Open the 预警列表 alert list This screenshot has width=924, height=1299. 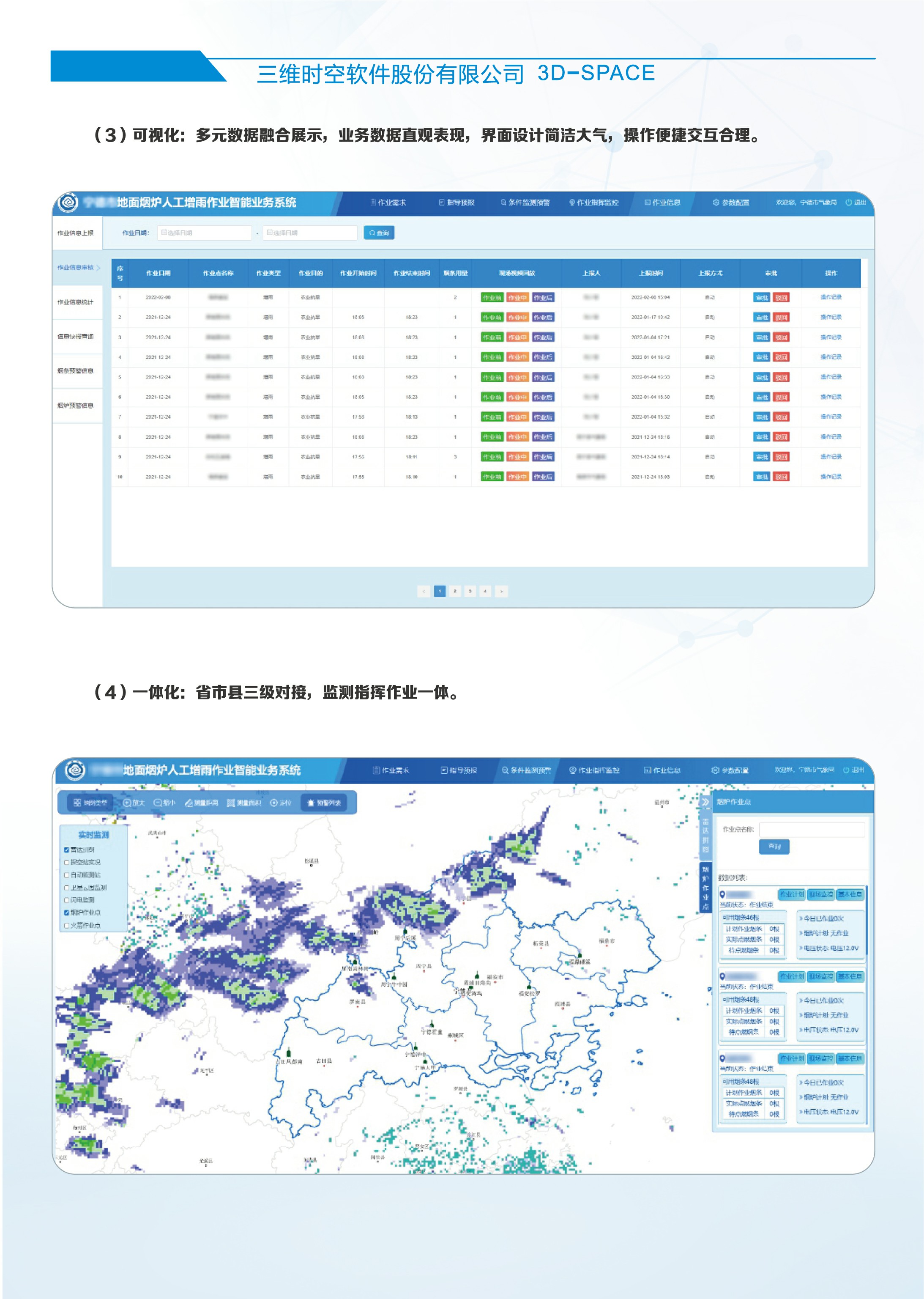324,803
